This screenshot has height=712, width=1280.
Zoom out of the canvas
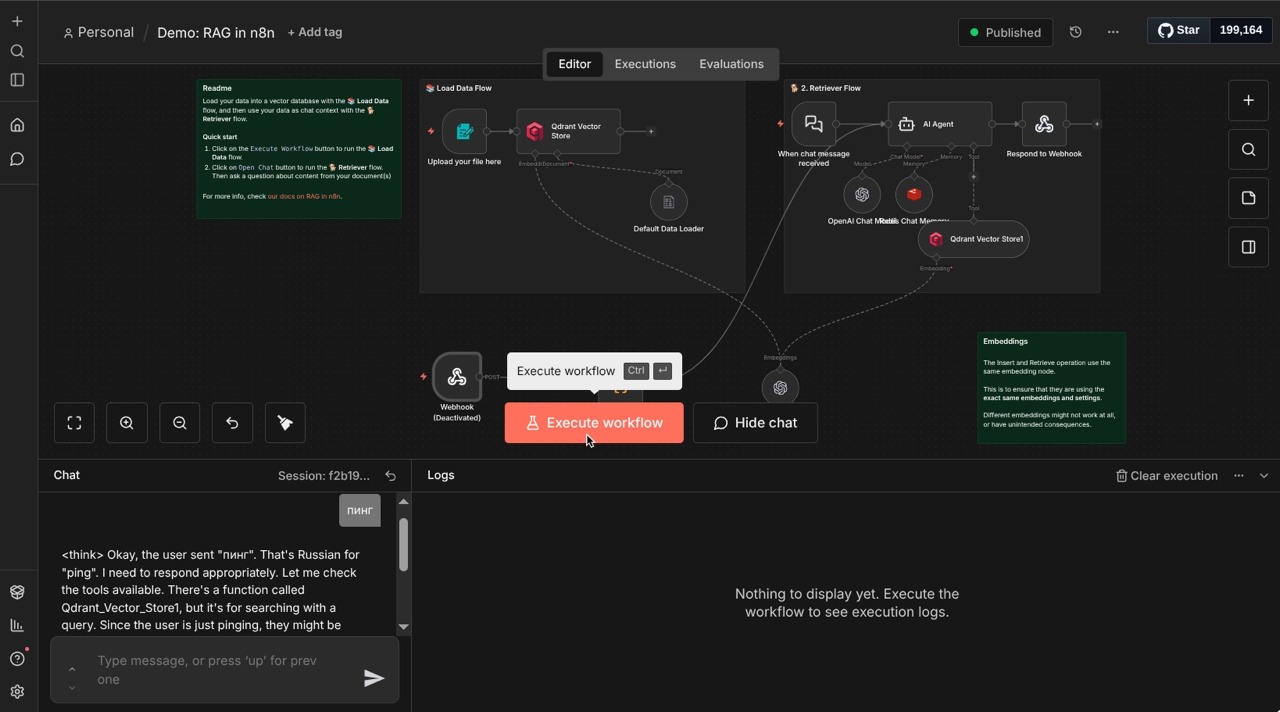coord(180,423)
